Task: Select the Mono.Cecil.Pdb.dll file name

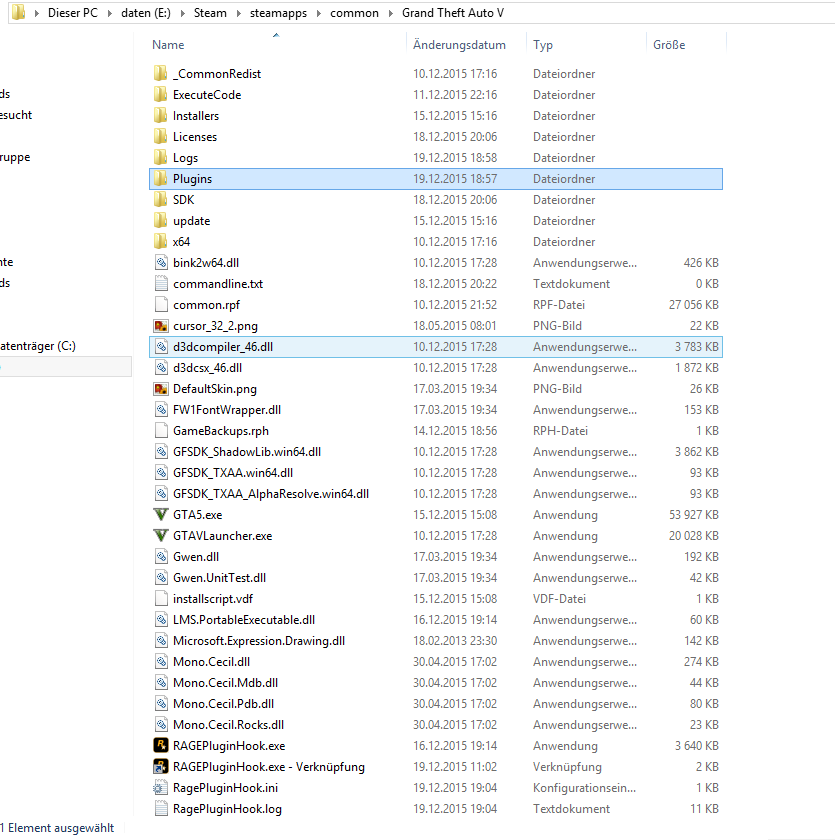Action: coord(223,703)
